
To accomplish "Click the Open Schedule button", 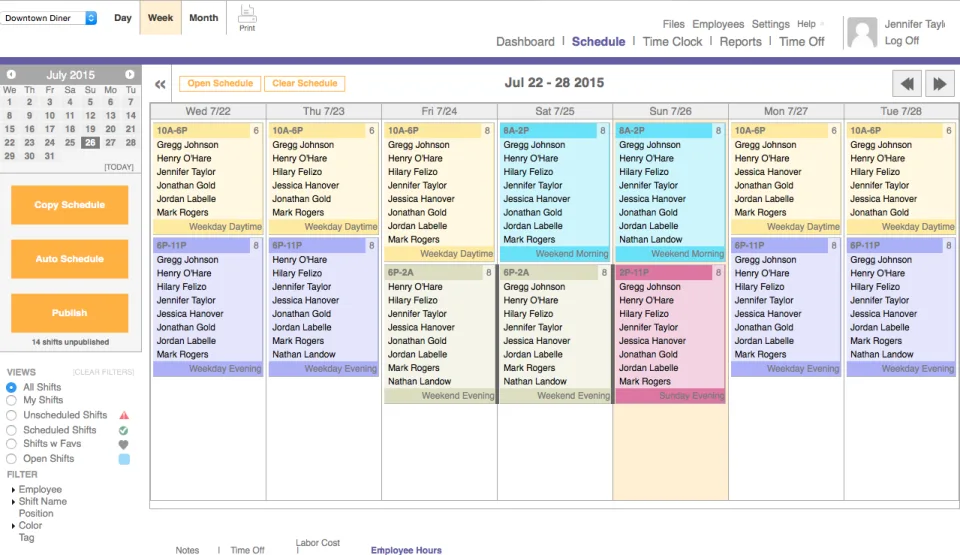I will [x=220, y=83].
